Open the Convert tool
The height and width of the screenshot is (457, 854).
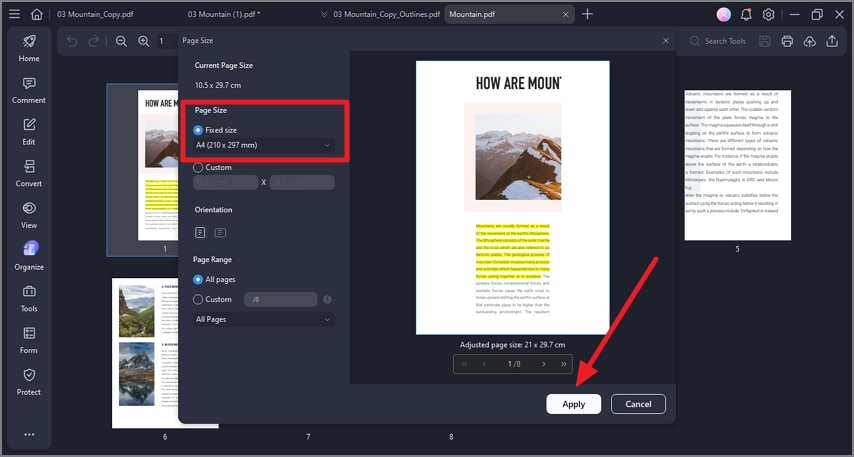(x=29, y=173)
